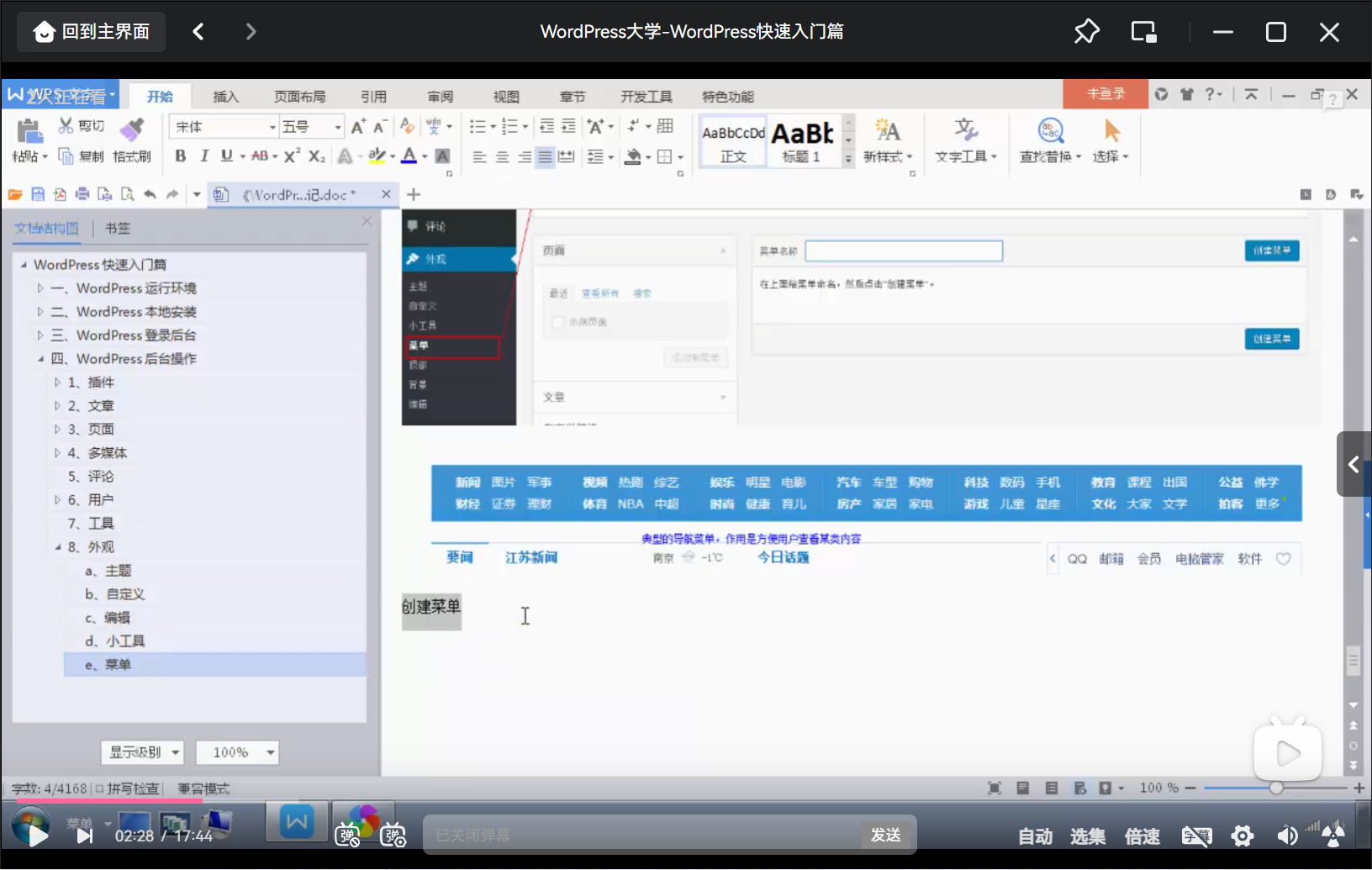Open the 新样式 new style button
This screenshot has height=870, width=1372.
[888, 141]
